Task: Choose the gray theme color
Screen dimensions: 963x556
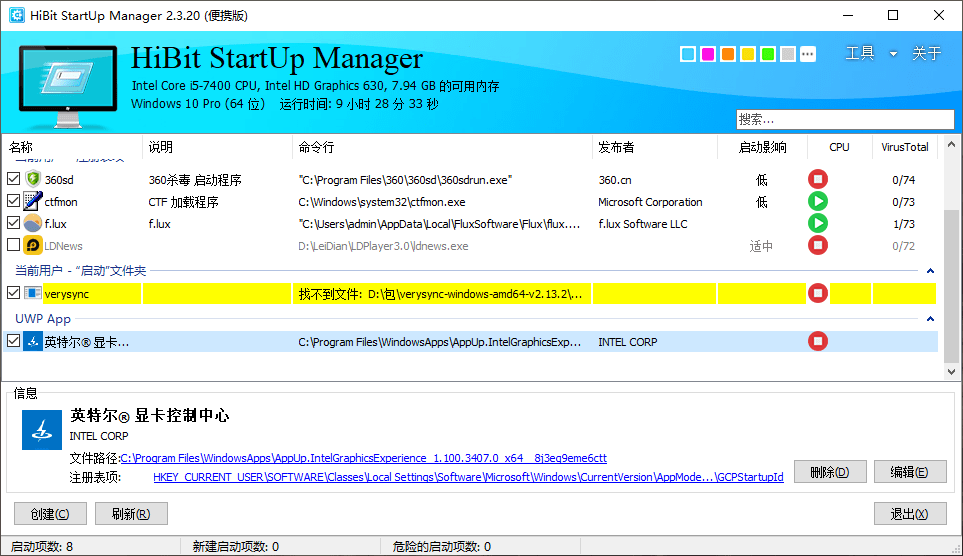Action: point(787,55)
